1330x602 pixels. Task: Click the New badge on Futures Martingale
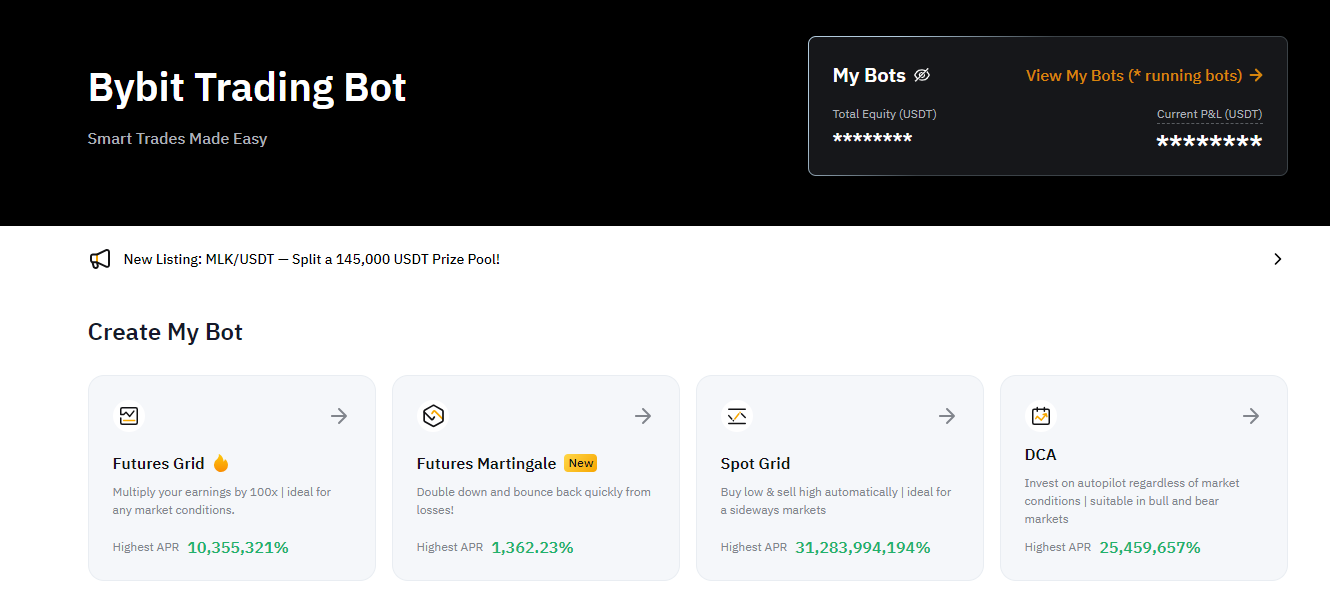pyautogui.click(x=581, y=463)
